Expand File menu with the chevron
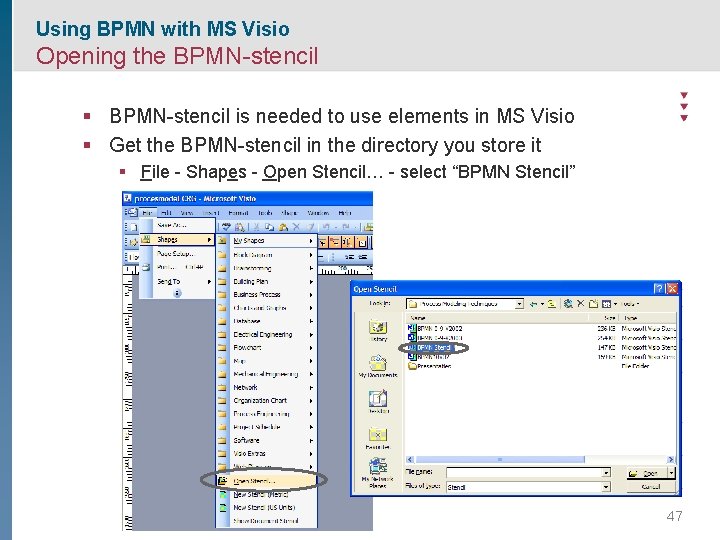Viewport: 720px width, 540px height. [x=177, y=293]
